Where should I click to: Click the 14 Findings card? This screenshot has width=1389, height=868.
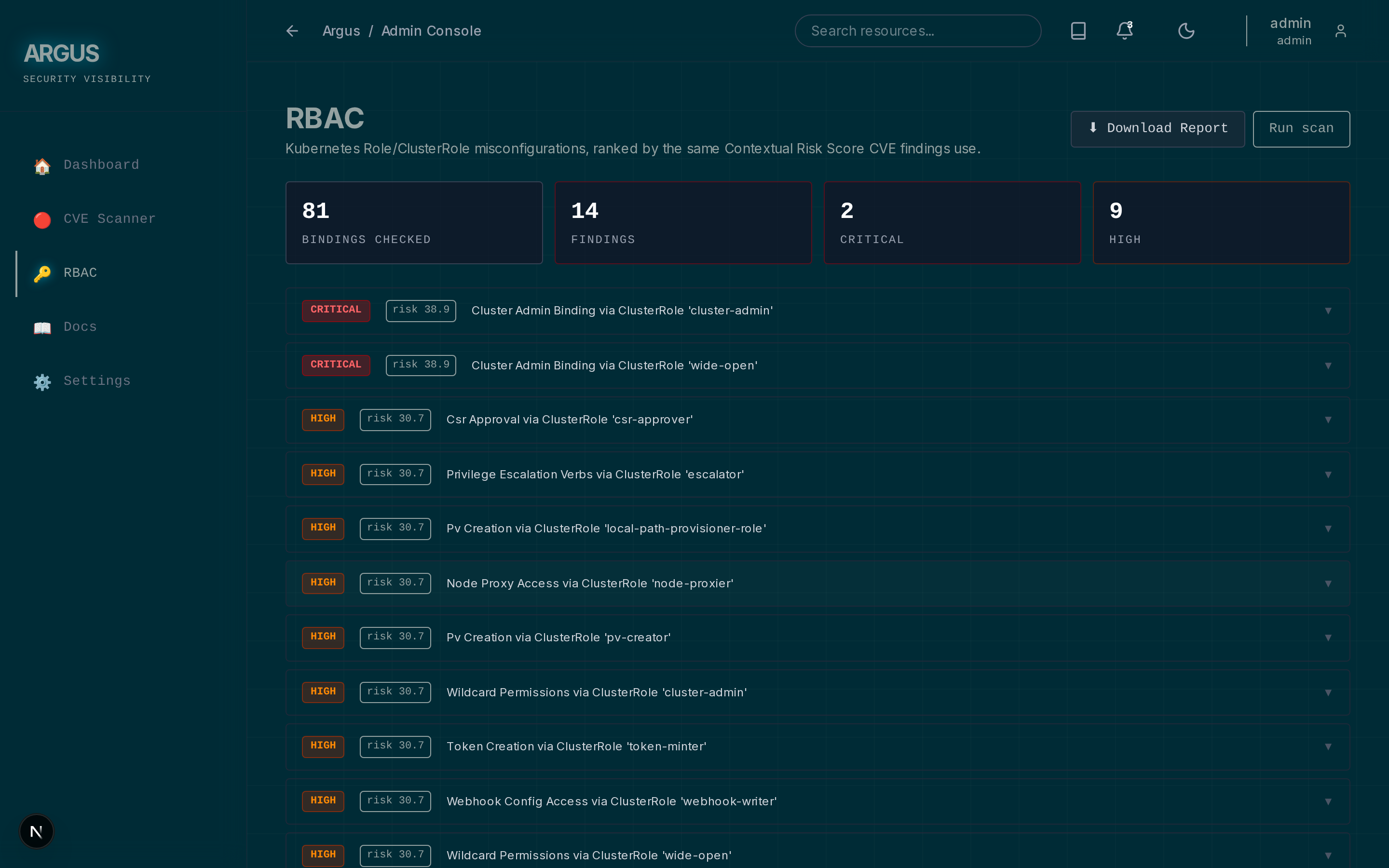click(x=683, y=223)
